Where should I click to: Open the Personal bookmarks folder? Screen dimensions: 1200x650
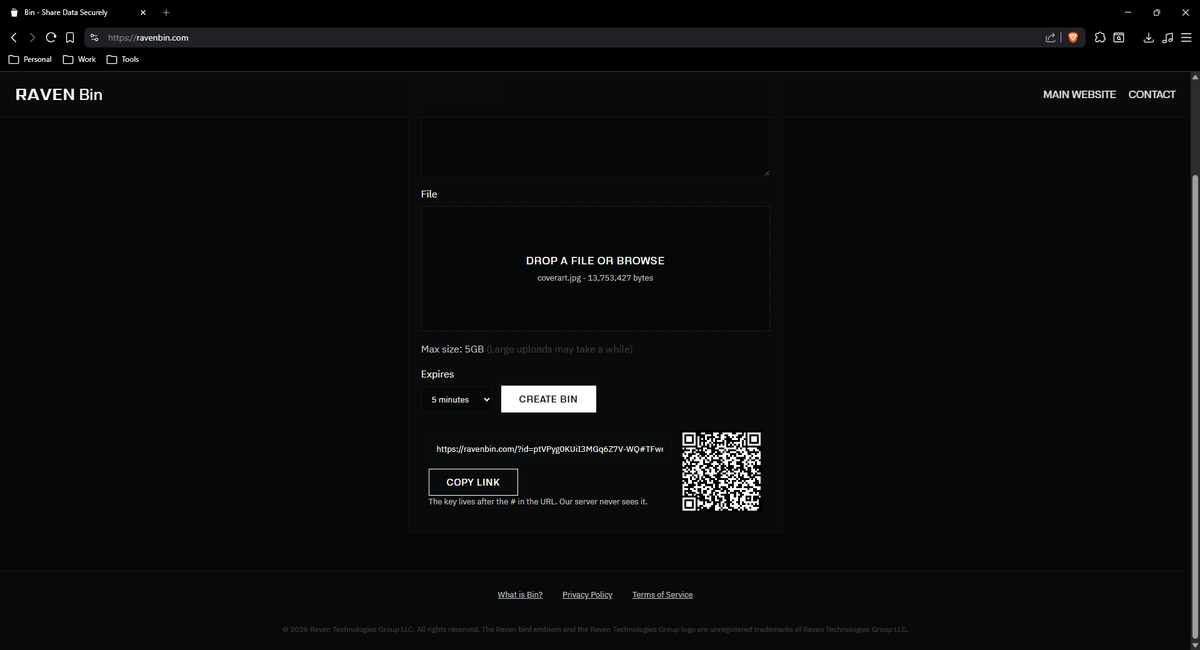pyautogui.click(x=30, y=59)
